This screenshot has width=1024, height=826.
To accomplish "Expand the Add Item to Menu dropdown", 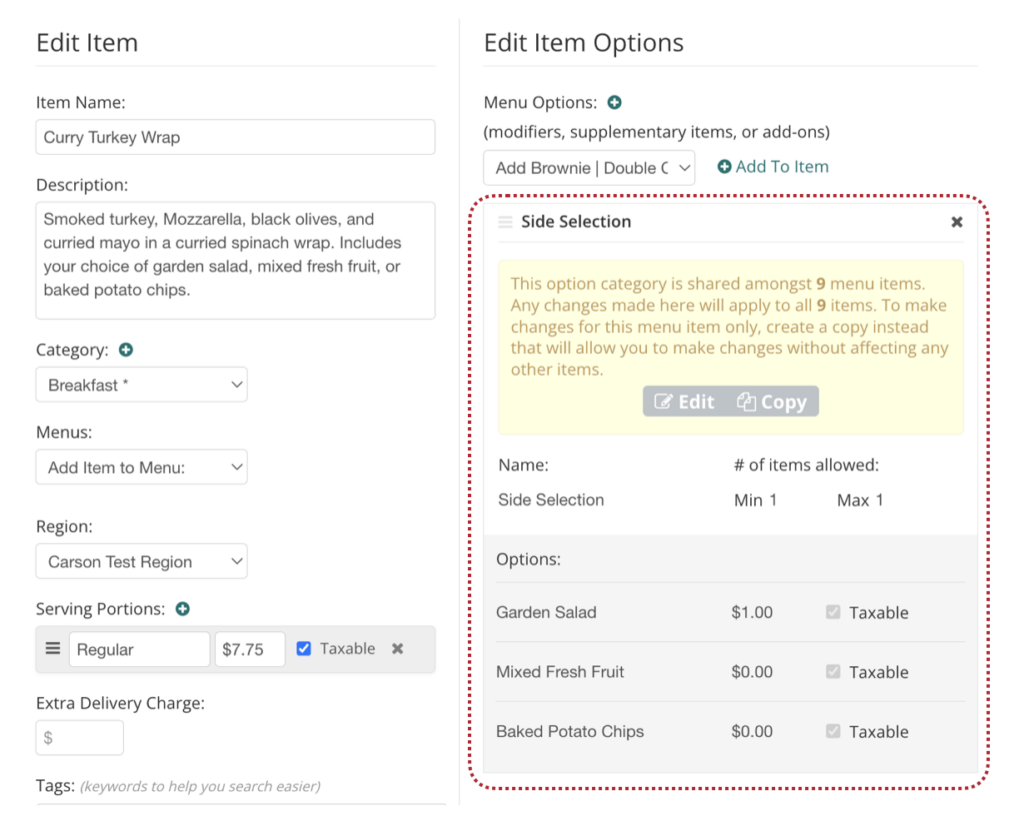I will [141, 467].
